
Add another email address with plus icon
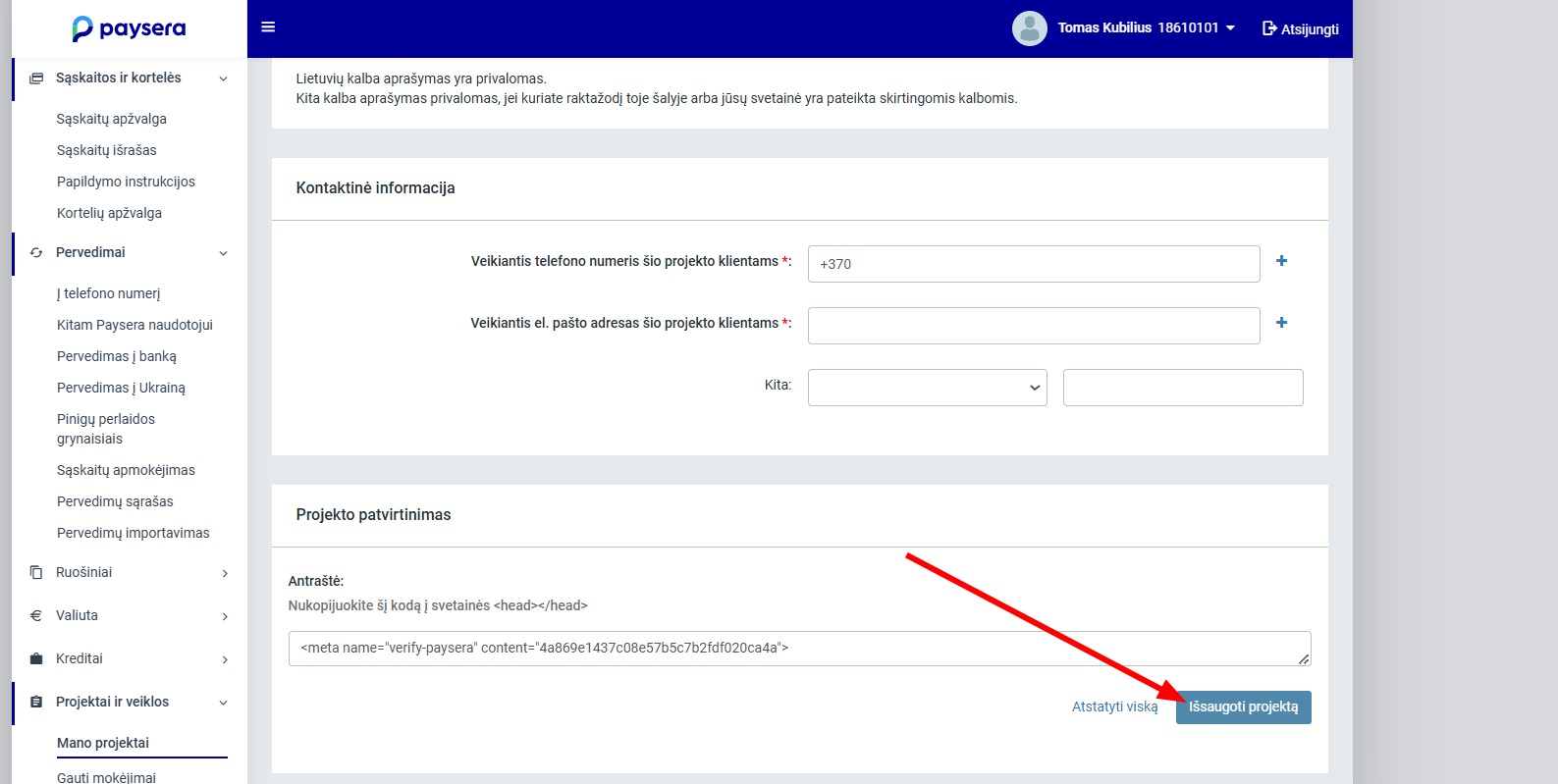[x=1281, y=323]
